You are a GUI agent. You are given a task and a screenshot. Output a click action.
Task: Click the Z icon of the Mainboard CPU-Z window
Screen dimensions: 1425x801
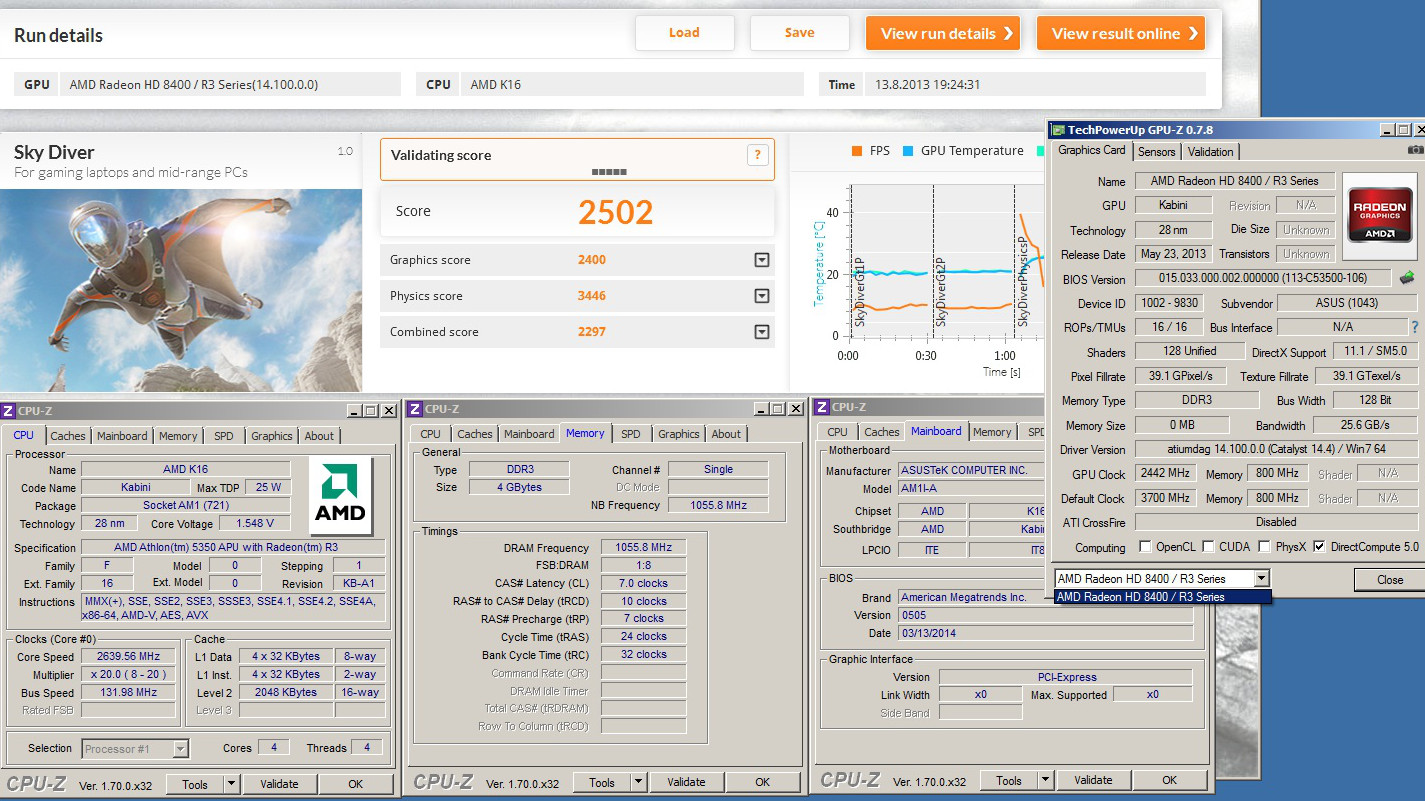point(822,407)
